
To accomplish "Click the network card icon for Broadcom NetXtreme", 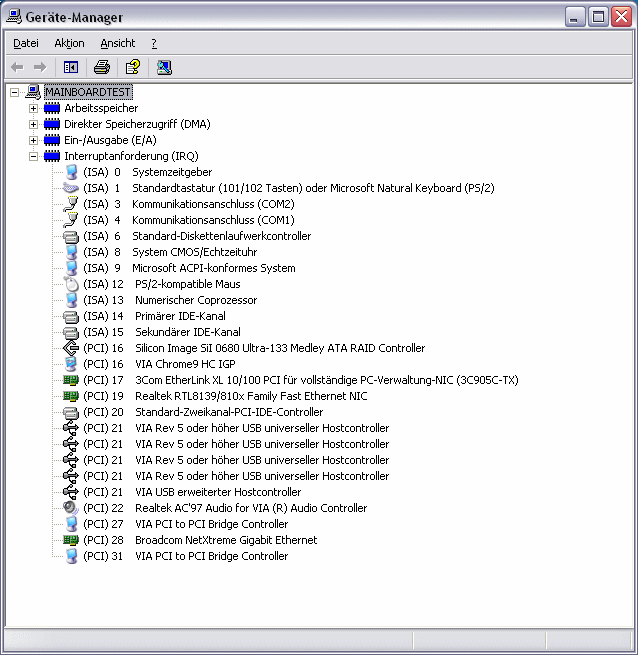I will pyautogui.click(x=71, y=540).
